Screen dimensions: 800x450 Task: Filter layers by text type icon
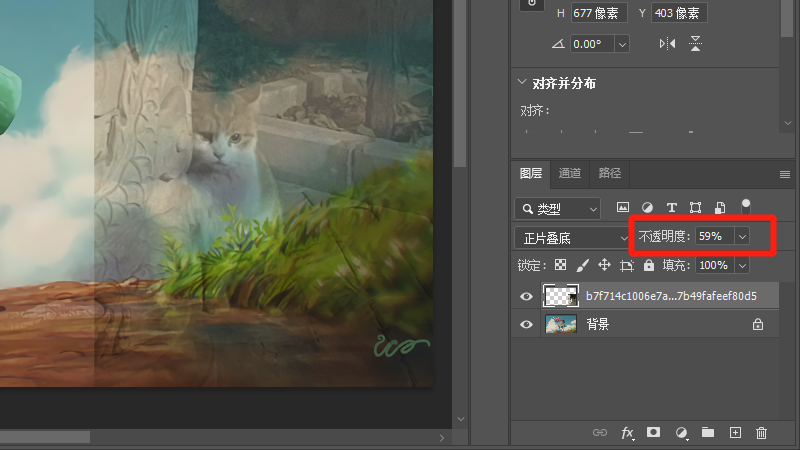(671, 208)
